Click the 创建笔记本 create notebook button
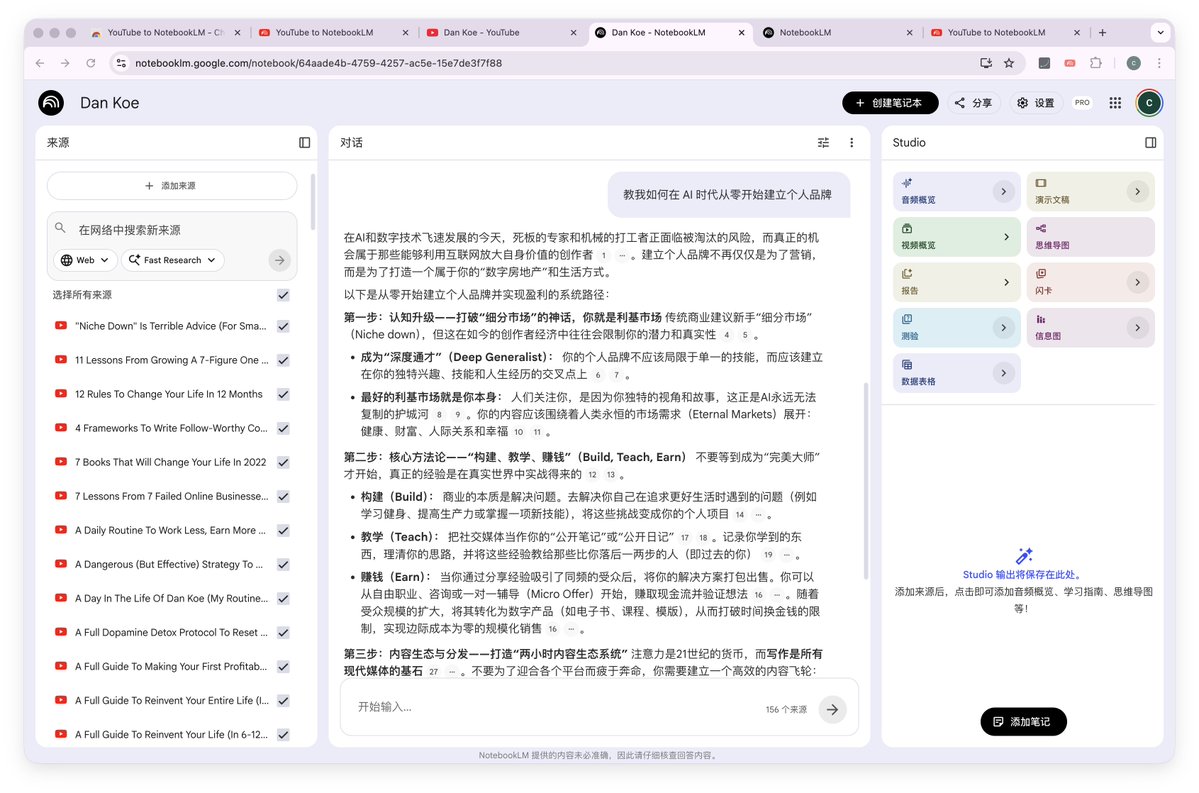The width and height of the screenshot is (1199, 793). click(x=889, y=102)
